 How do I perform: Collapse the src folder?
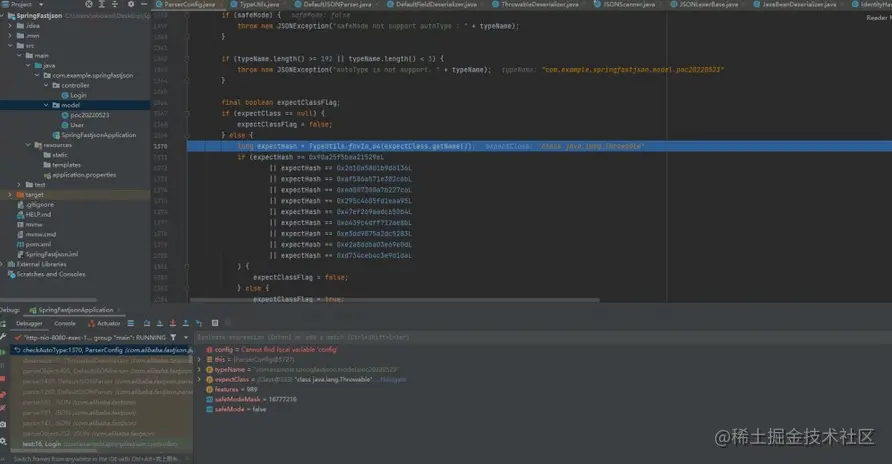[10, 45]
